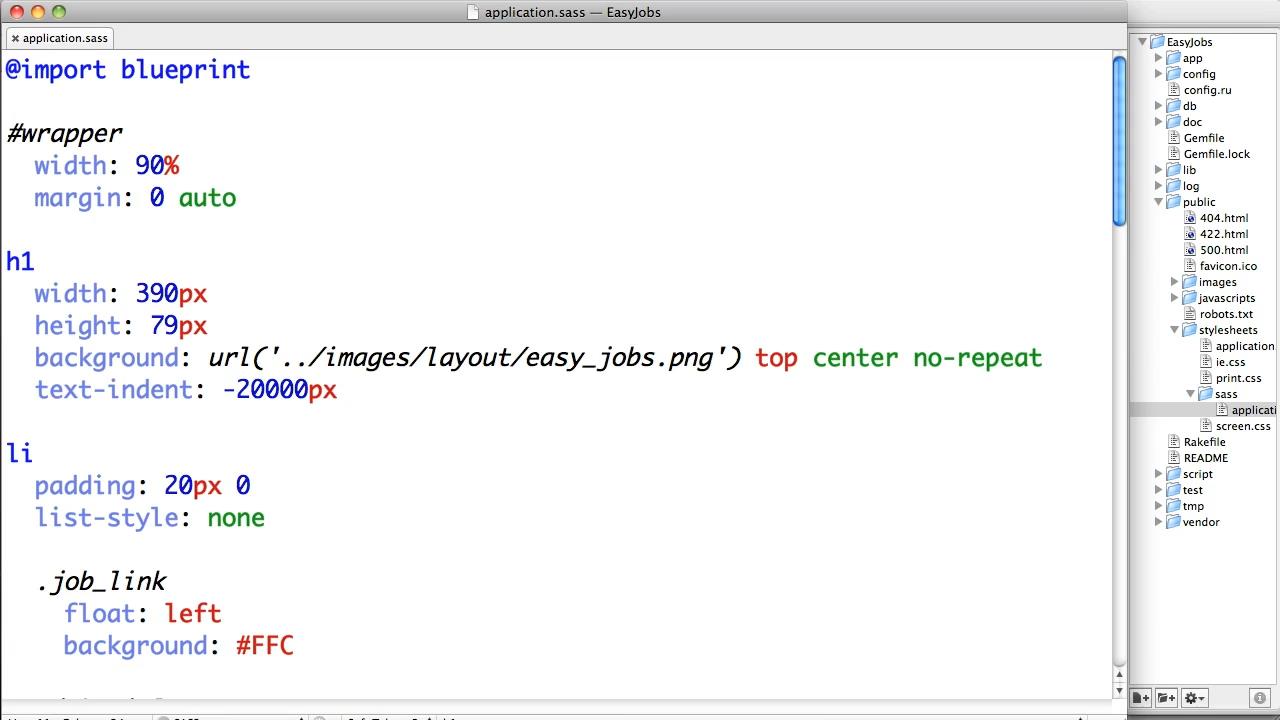1280x720 pixels.
Task: Click the print.css file icon
Action: coord(1206,378)
